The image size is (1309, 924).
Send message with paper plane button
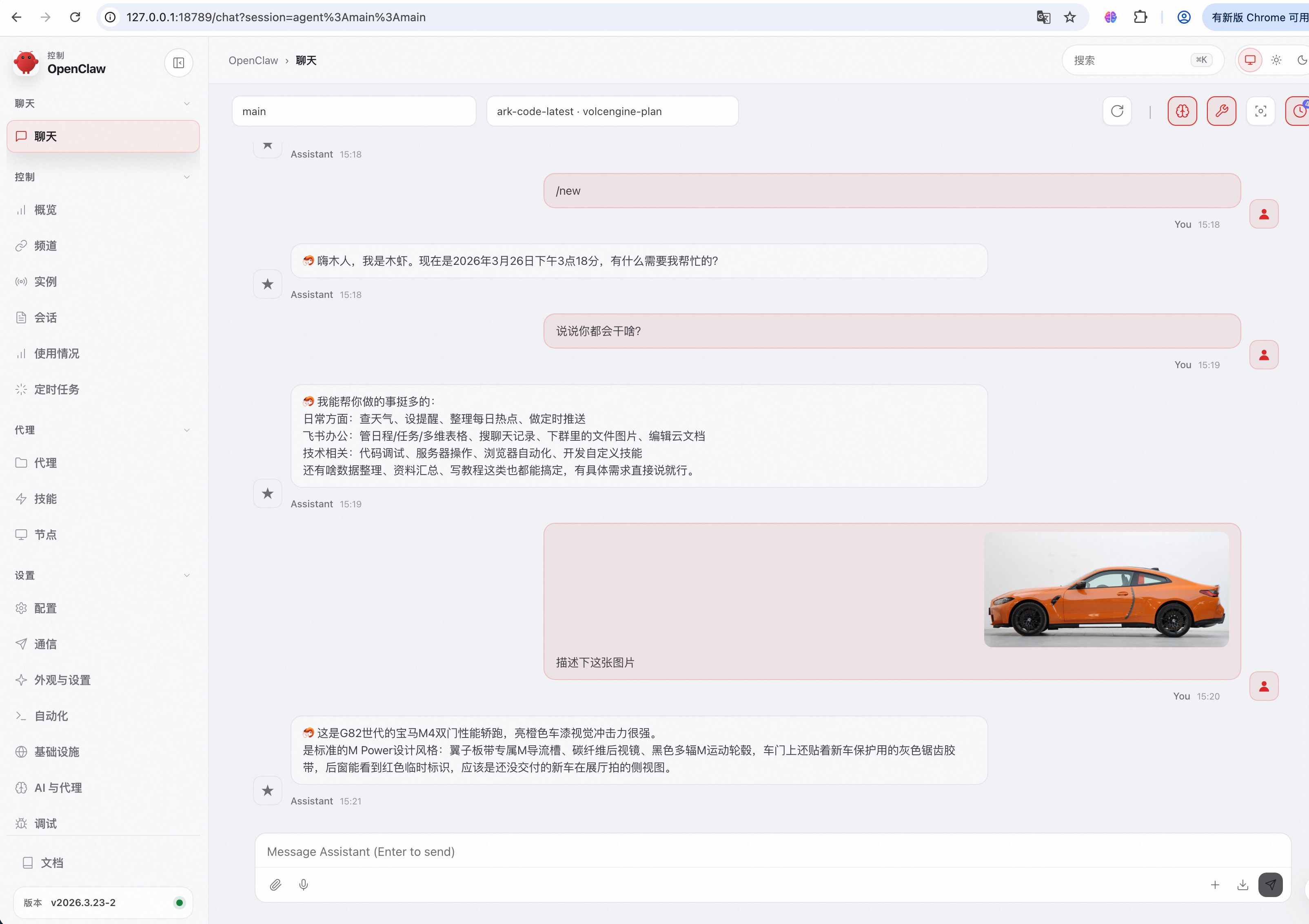[x=1270, y=885]
